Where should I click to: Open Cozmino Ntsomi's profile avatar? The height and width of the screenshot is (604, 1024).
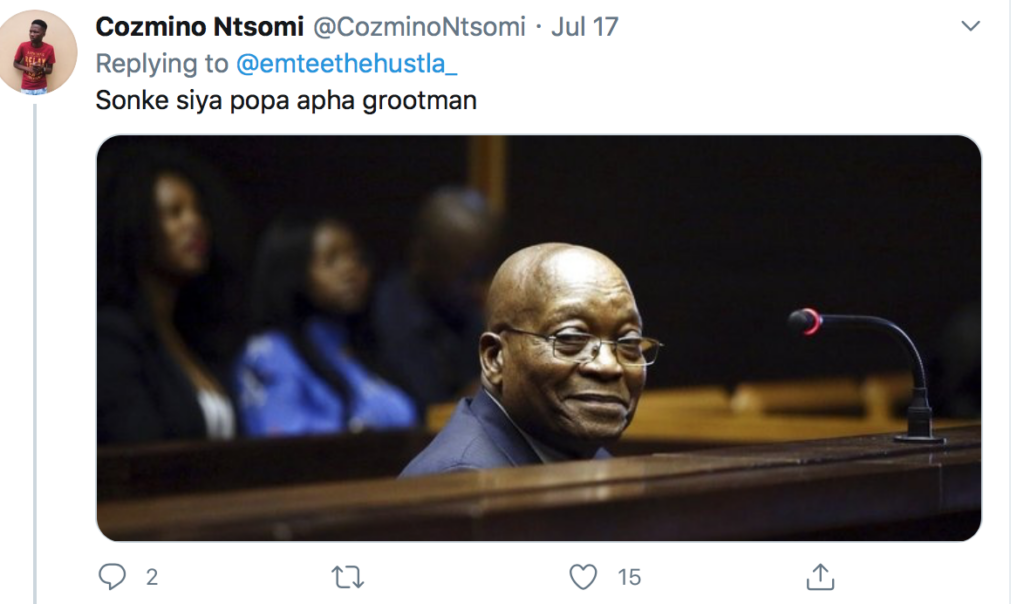pos(38,53)
